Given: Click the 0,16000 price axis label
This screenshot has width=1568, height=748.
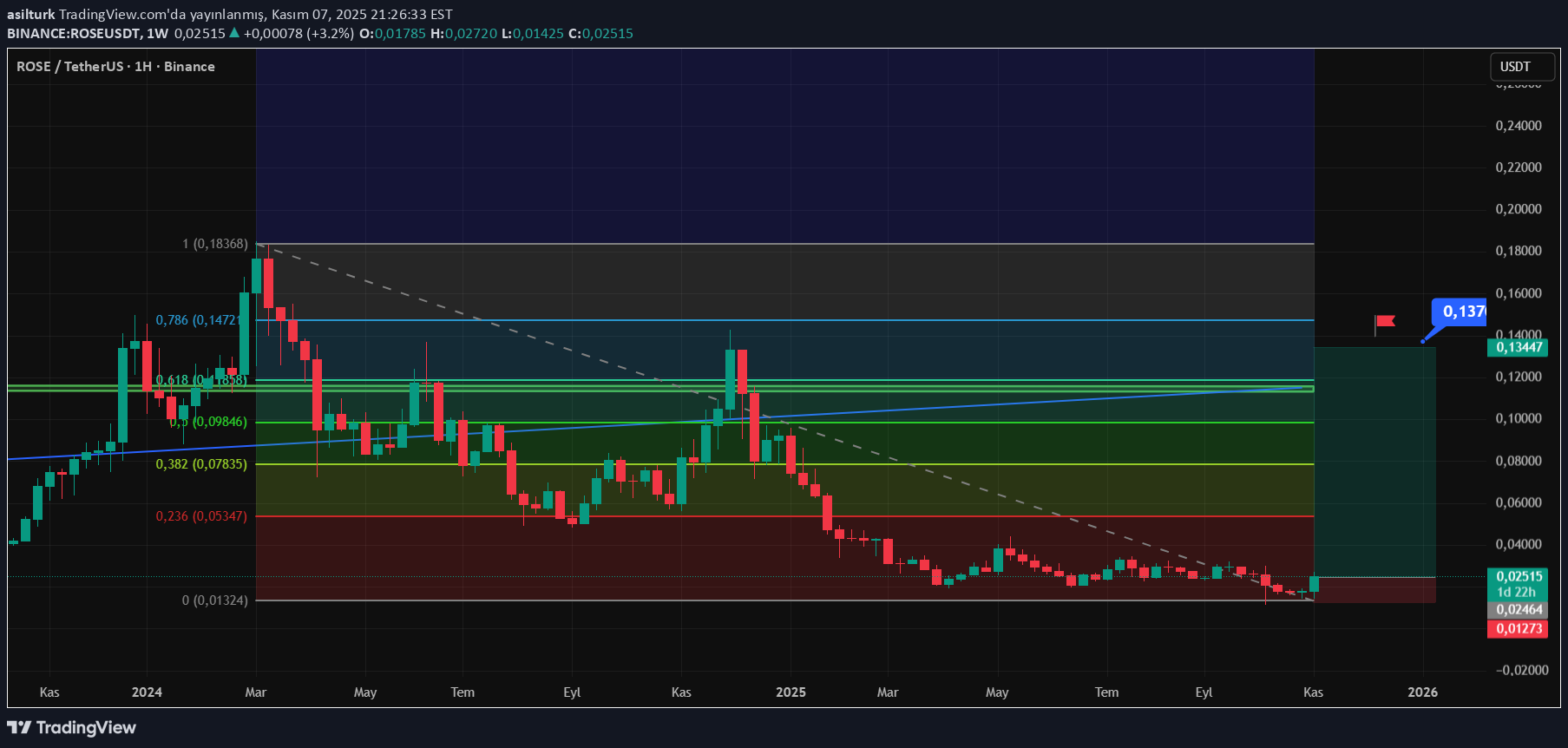Looking at the screenshot, I should click(x=1519, y=293).
